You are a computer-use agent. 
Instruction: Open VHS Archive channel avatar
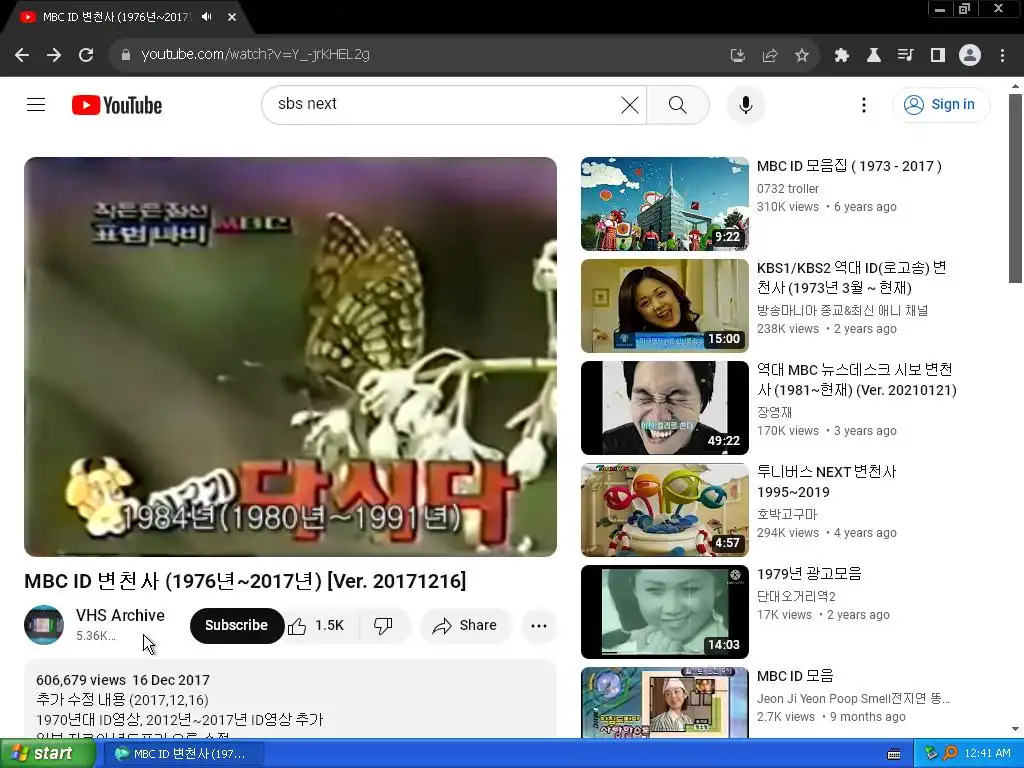(44, 625)
